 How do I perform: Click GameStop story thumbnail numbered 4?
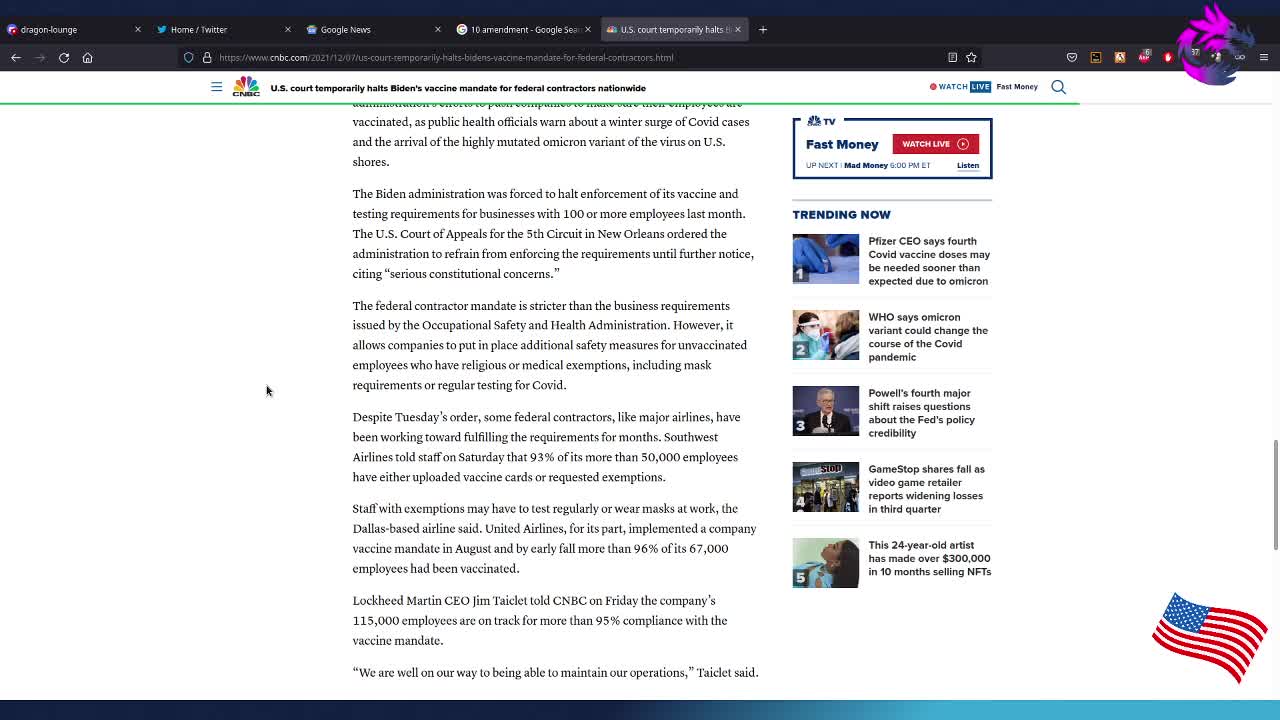(x=825, y=487)
